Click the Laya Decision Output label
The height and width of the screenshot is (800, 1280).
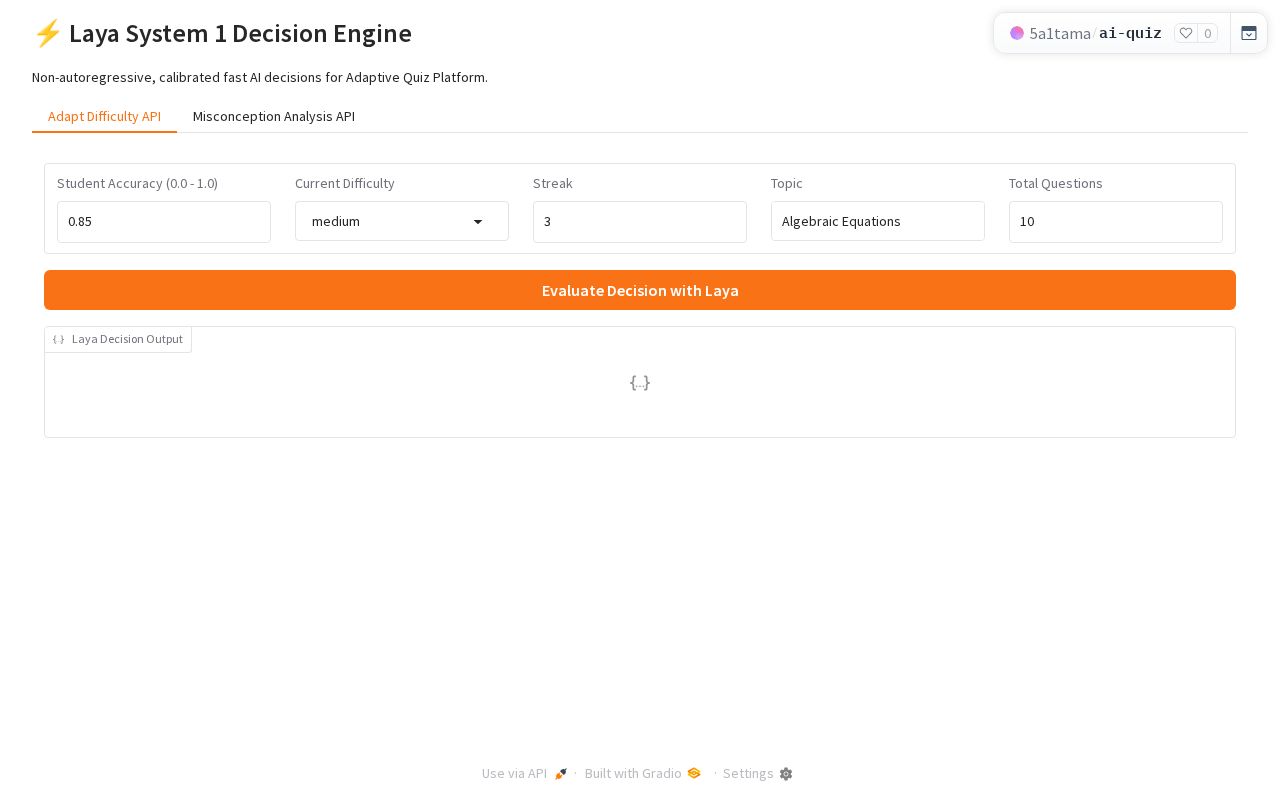[118, 339]
